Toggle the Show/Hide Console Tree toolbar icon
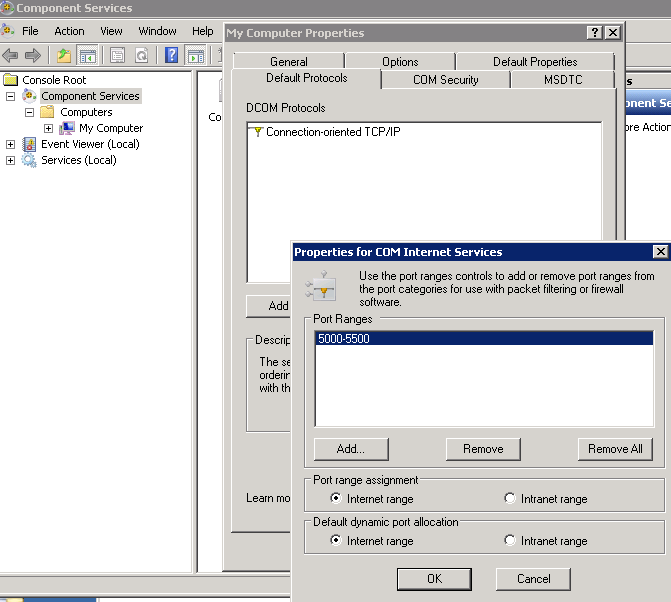This screenshot has height=602, width=671. coord(88,56)
